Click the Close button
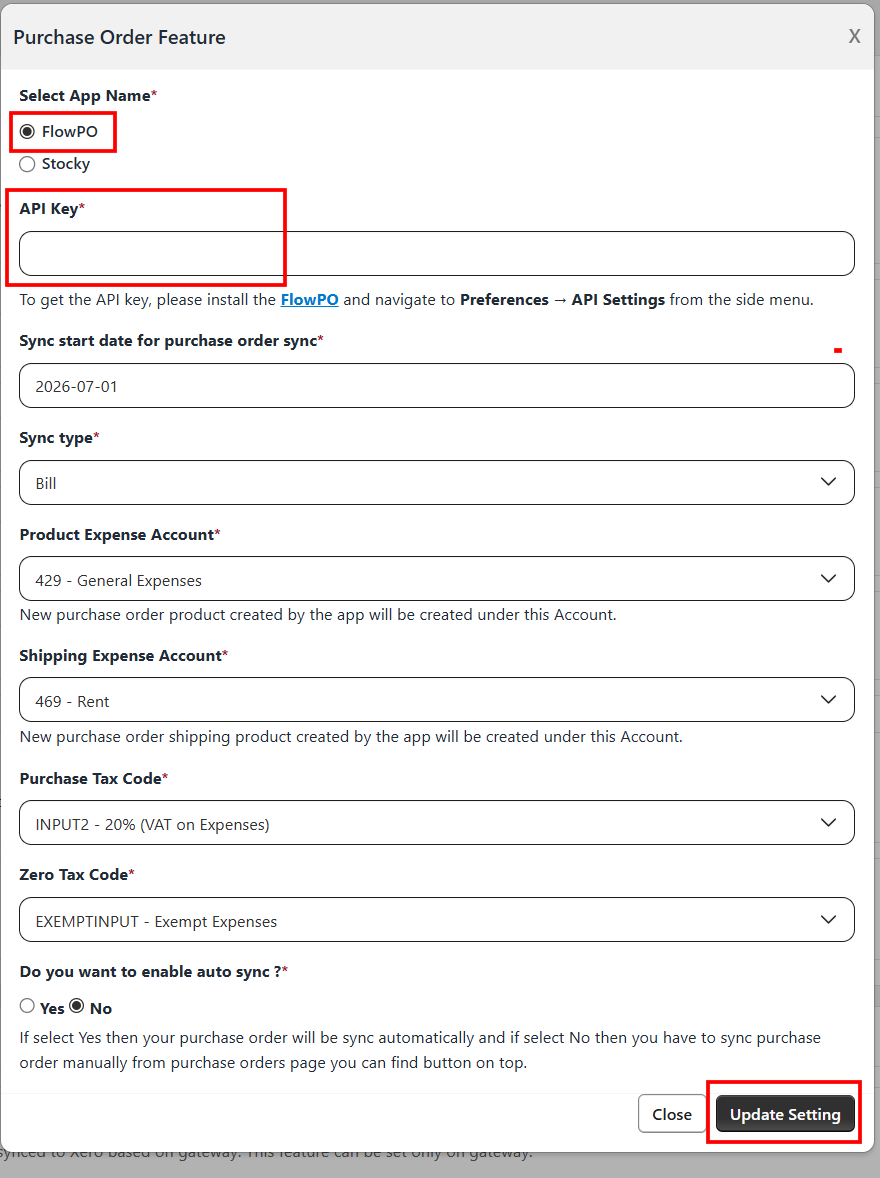 click(672, 1113)
